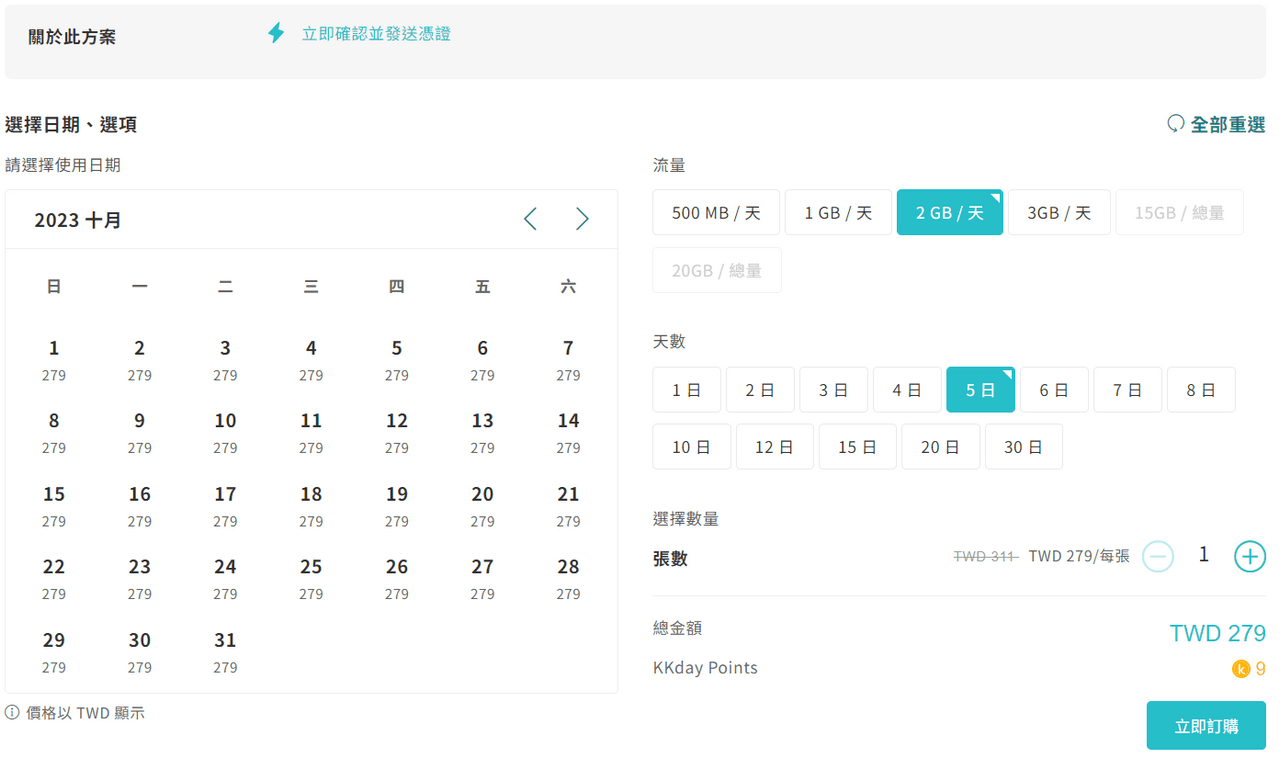Select the 1 GB / 天 data option
The image size is (1280, 758).
coord(838,213)
